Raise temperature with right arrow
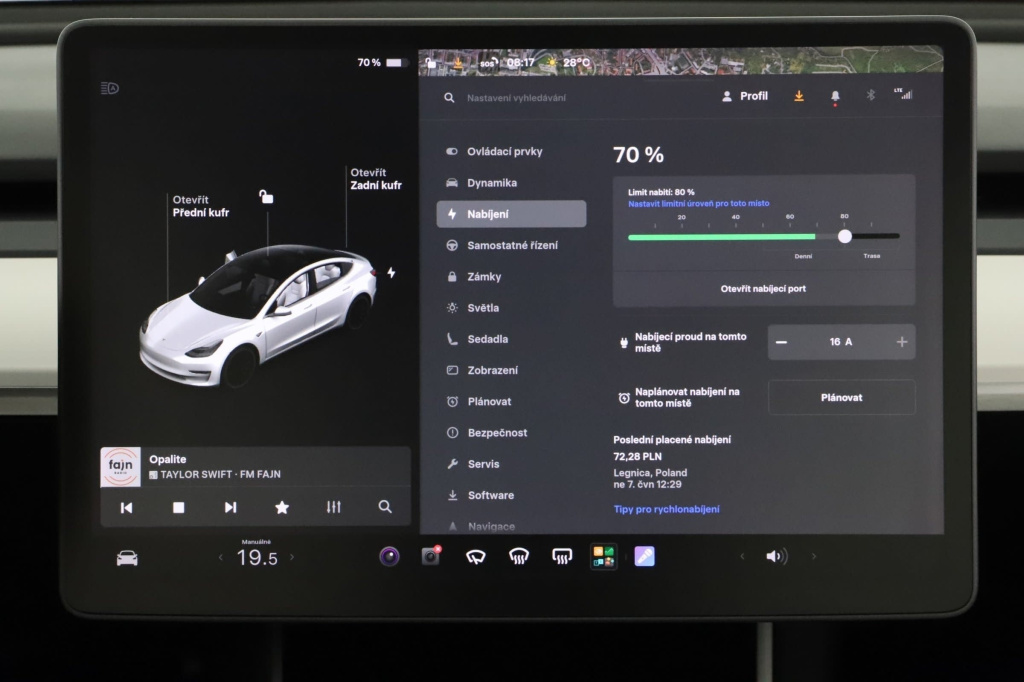 tap(292, 557)
